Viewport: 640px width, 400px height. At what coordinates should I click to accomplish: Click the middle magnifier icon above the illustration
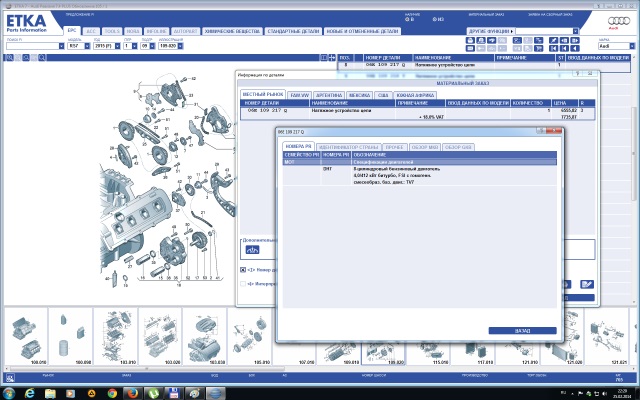tap(26, 58)
